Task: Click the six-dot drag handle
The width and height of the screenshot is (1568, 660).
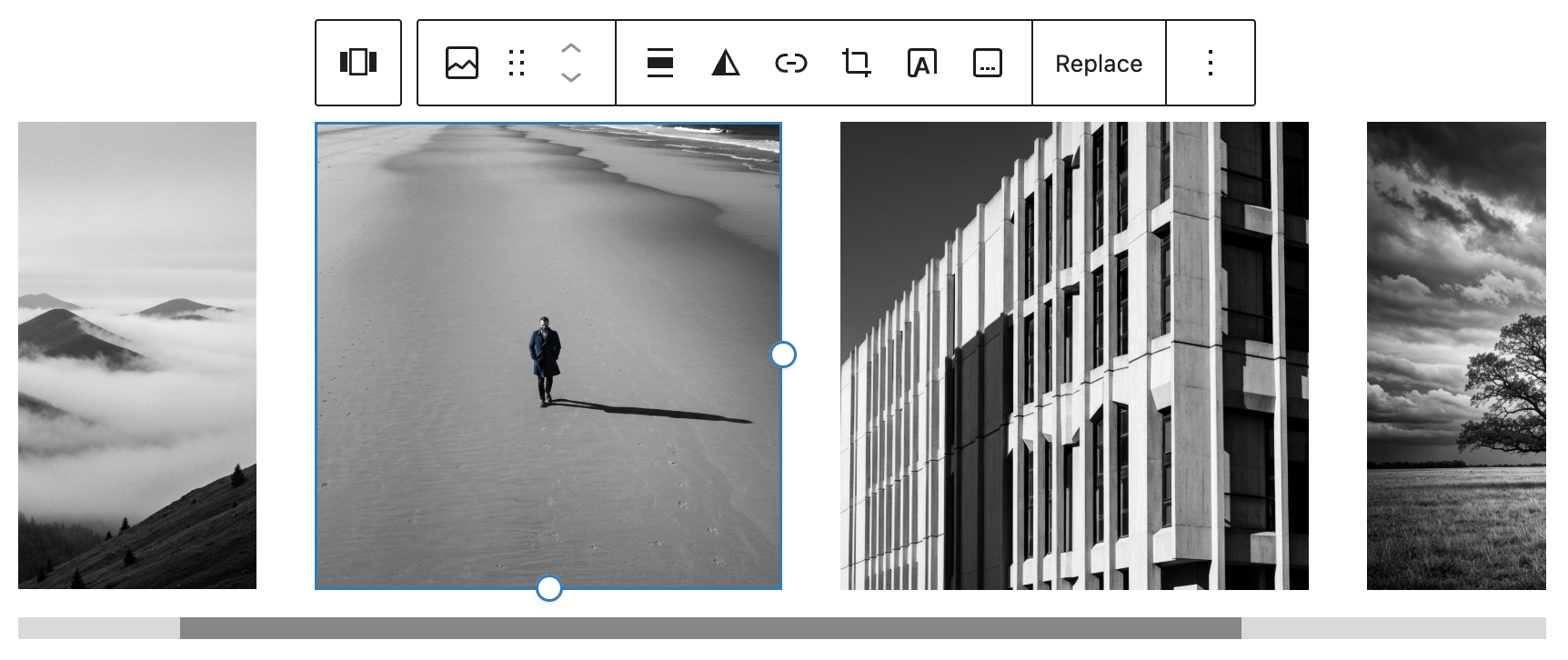Action: (517, 63)
